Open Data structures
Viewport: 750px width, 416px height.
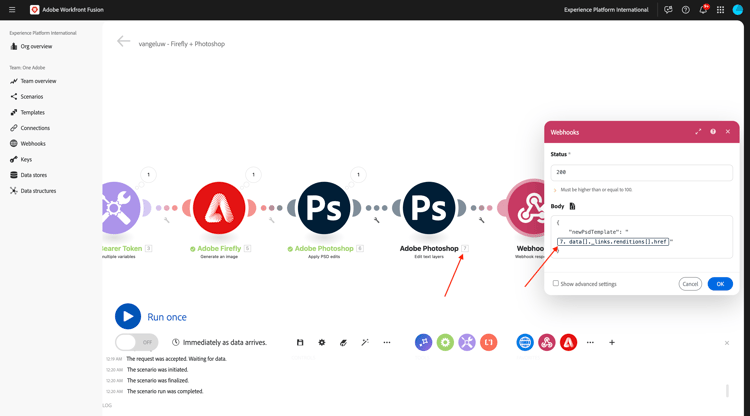point(38,191)
